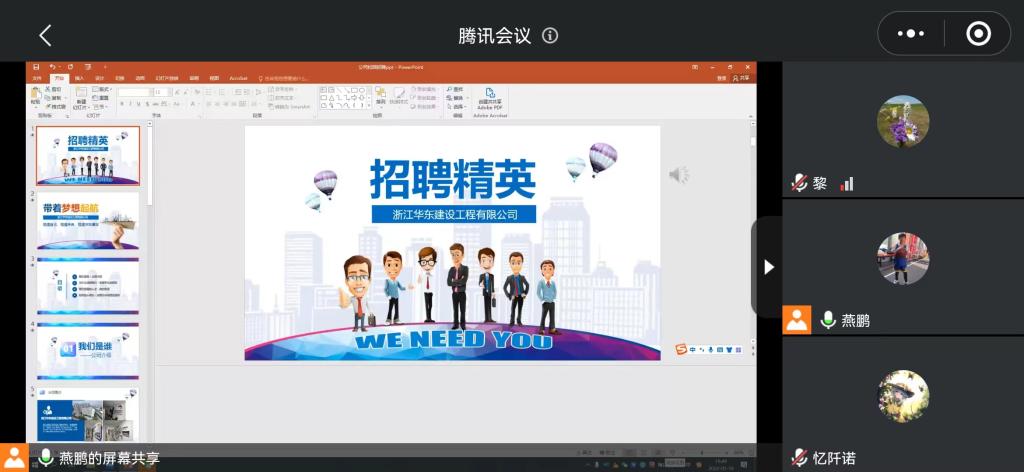Tap the circular close target button
The height and width of the screenshot is (472, 1024).
tap(978, 34)
